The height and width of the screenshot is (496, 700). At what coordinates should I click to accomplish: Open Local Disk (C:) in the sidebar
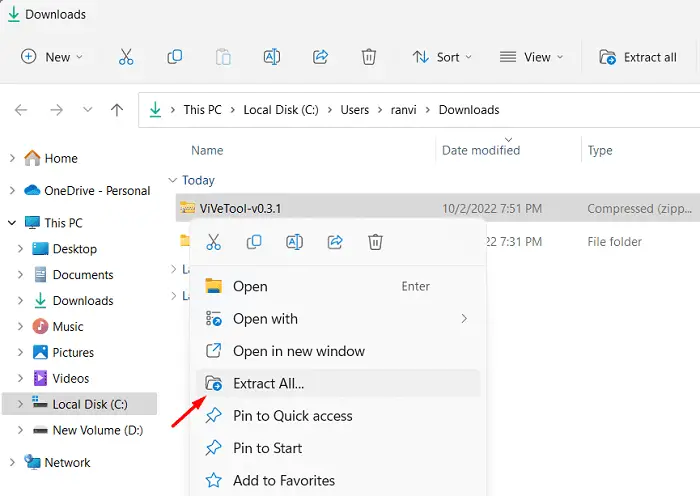tap(90, 404)
